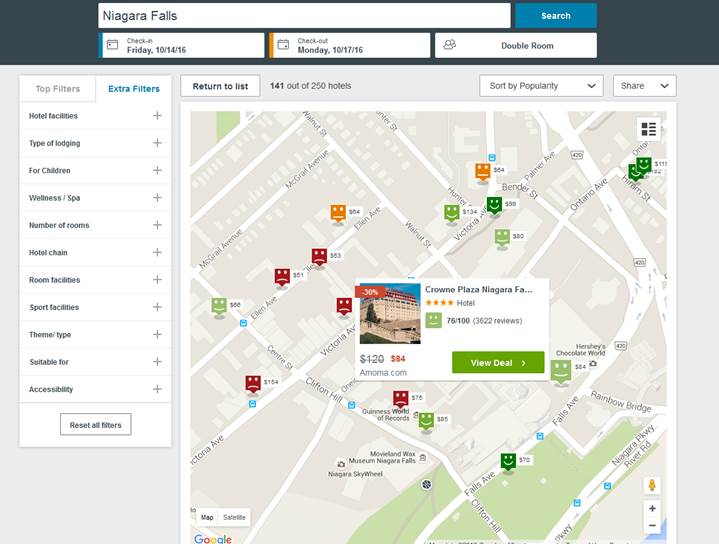
Task: Click the camera icon by Niagara SkyWheel
Action: tap(341, 464)
